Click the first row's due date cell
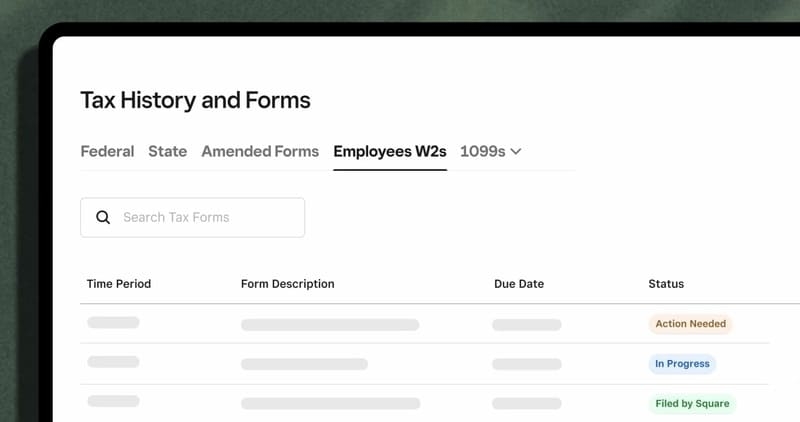 pyautogui.click(x=526, y=325)
